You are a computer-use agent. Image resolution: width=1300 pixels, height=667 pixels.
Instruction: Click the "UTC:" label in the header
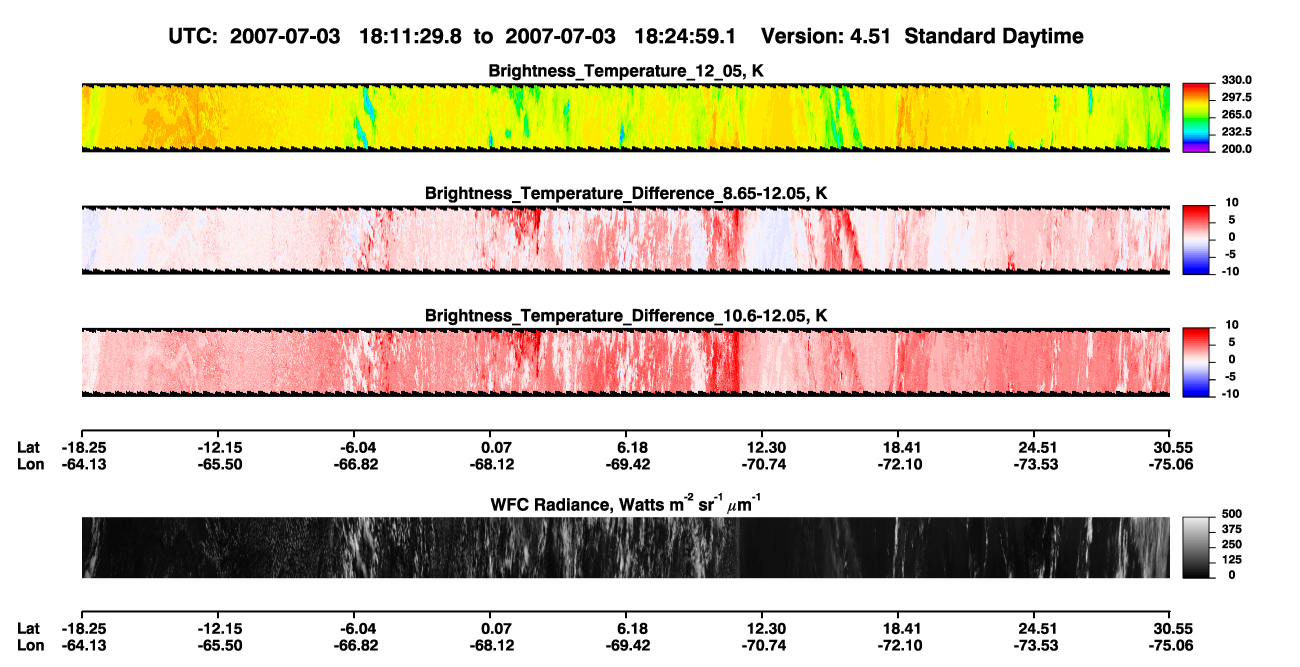point(192,36)
